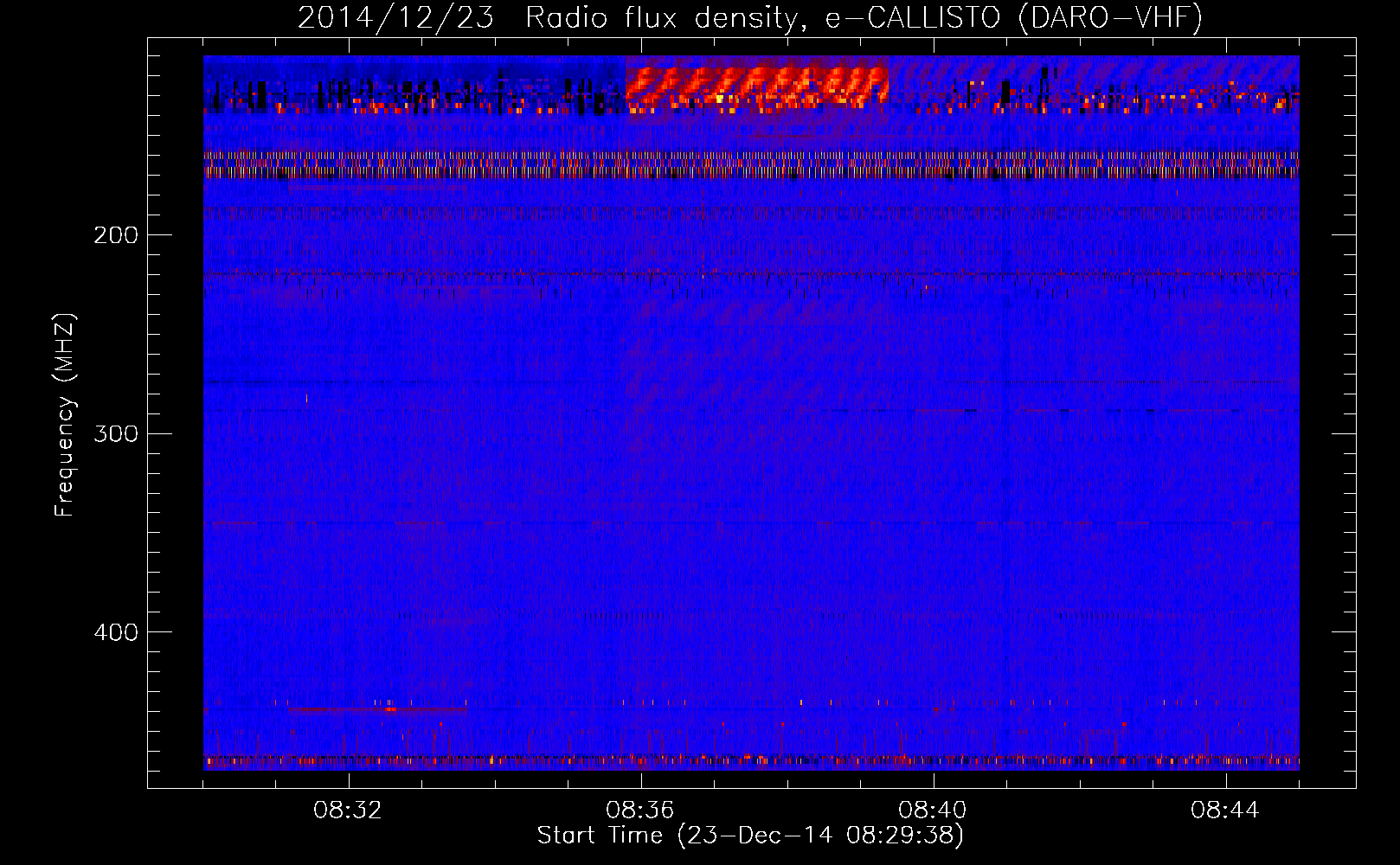1400x865 pixels.
Task: Click the 08:44 time tick label
Action: point(1225,811)
